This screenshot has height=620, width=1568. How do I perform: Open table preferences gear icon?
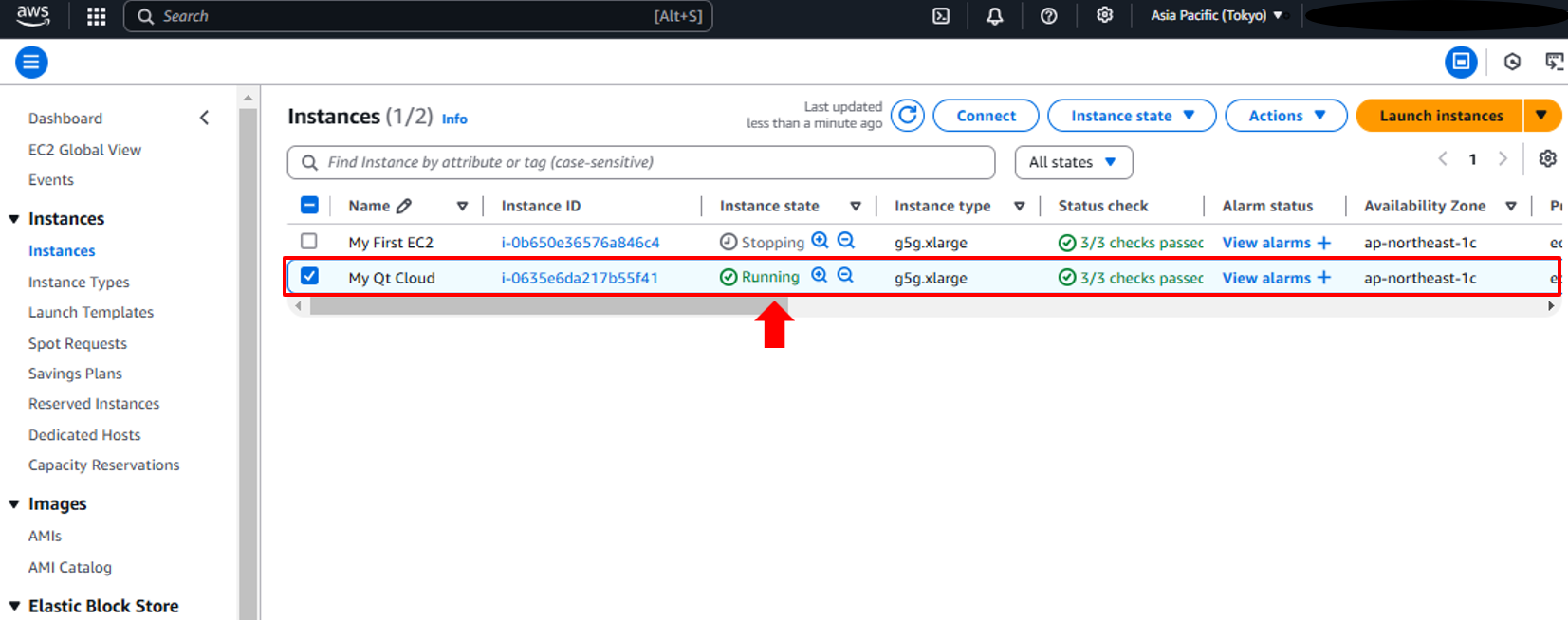(1547, 159)
